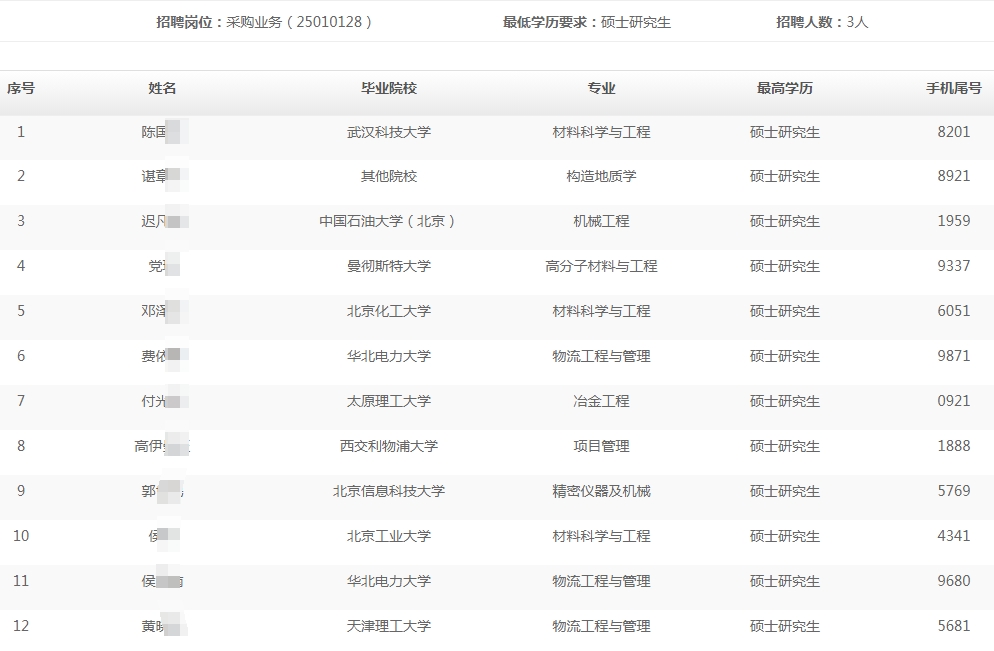The image size is (994, 651).
Task: Click 中国石油大学（北京）in the table
Action: (x=389, y=221)
